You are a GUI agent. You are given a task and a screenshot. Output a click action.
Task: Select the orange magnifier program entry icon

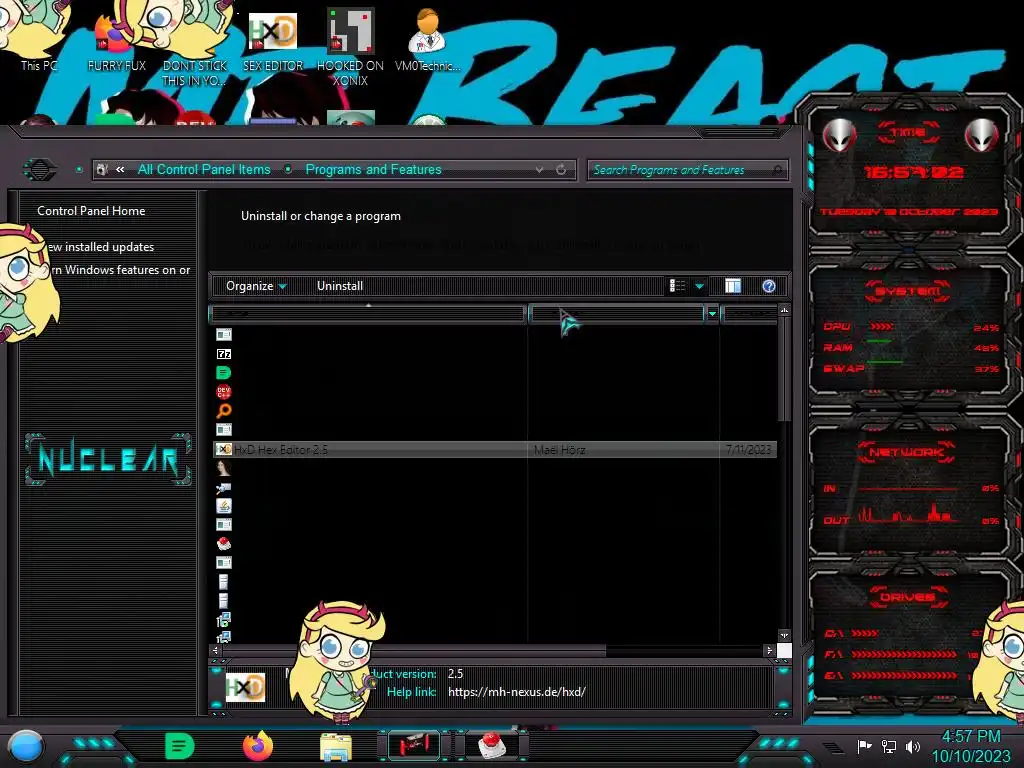[x=223, y=411]
